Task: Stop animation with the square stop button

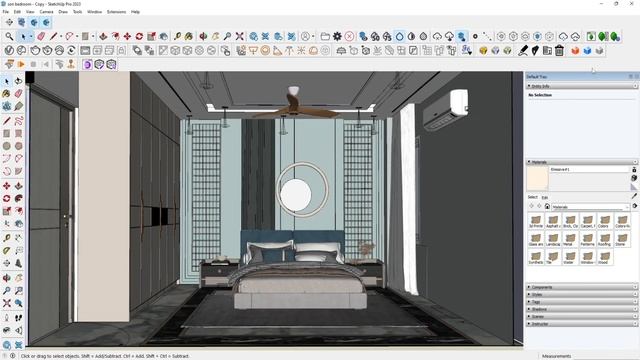Action: point(33,64)
